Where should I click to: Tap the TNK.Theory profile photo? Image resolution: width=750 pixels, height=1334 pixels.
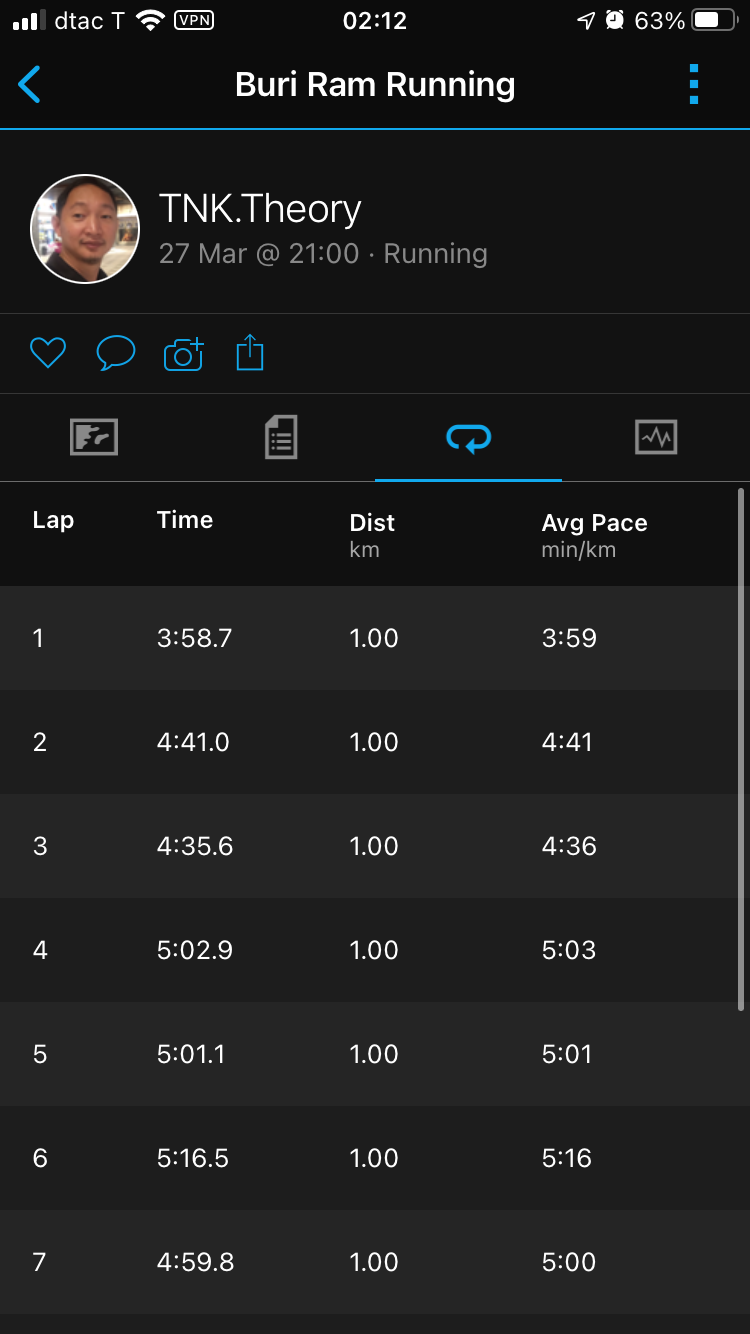85,229
